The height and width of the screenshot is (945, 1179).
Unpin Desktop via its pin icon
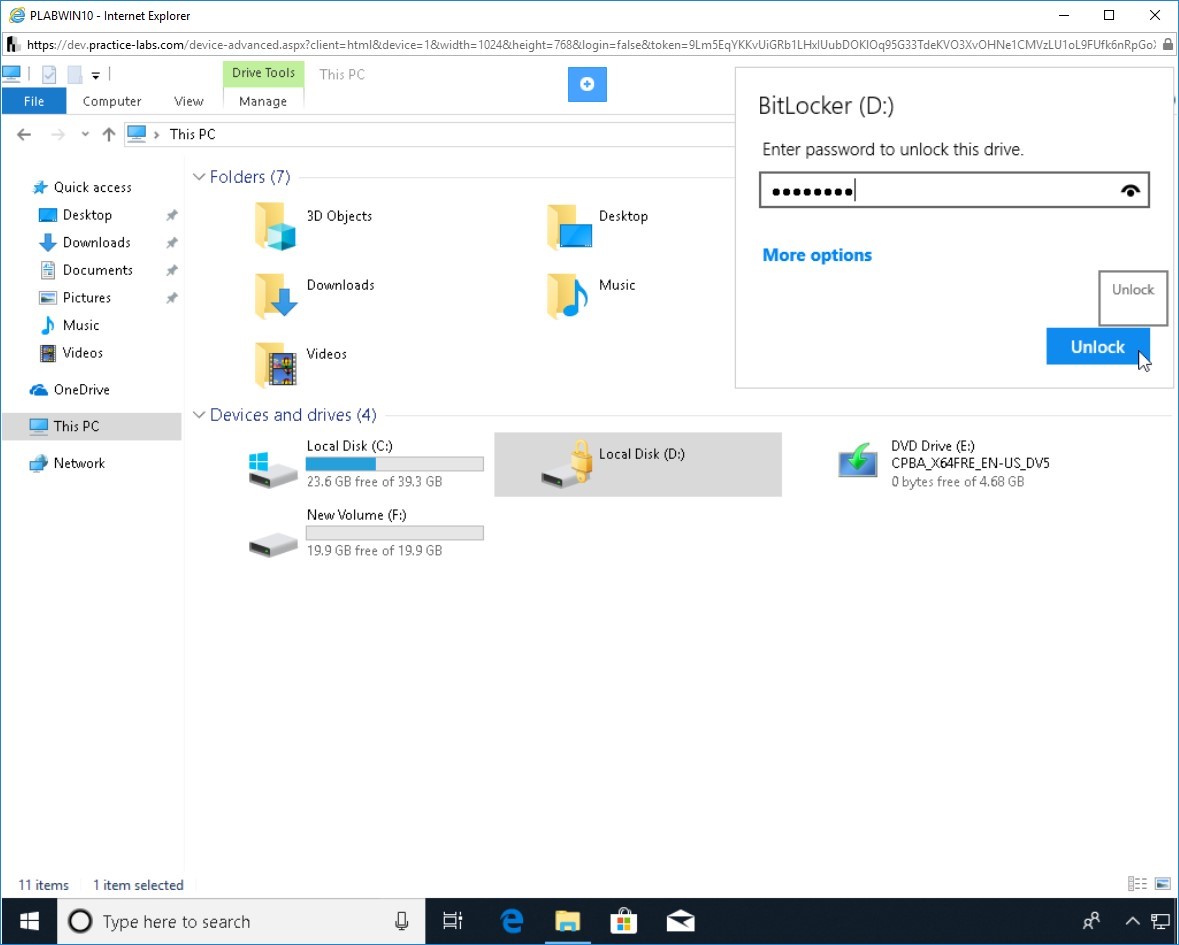[171, 215]
